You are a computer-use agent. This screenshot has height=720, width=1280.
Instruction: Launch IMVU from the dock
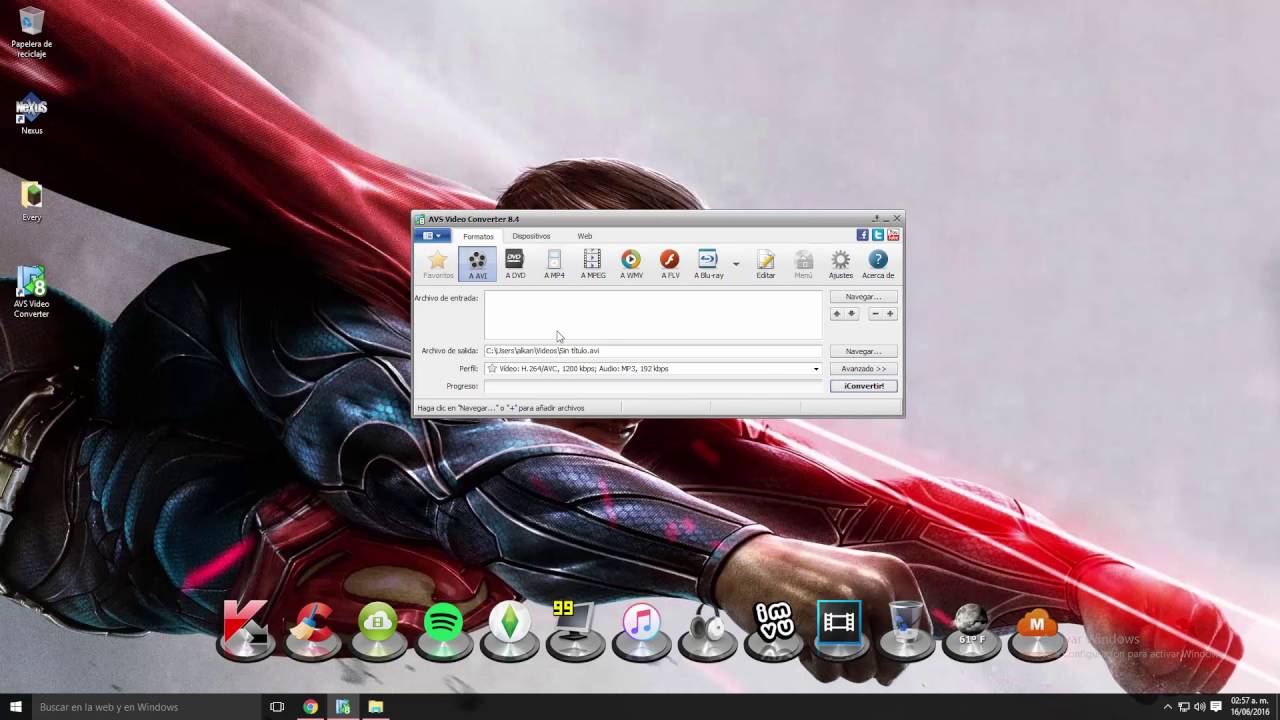tap(774, 630)
